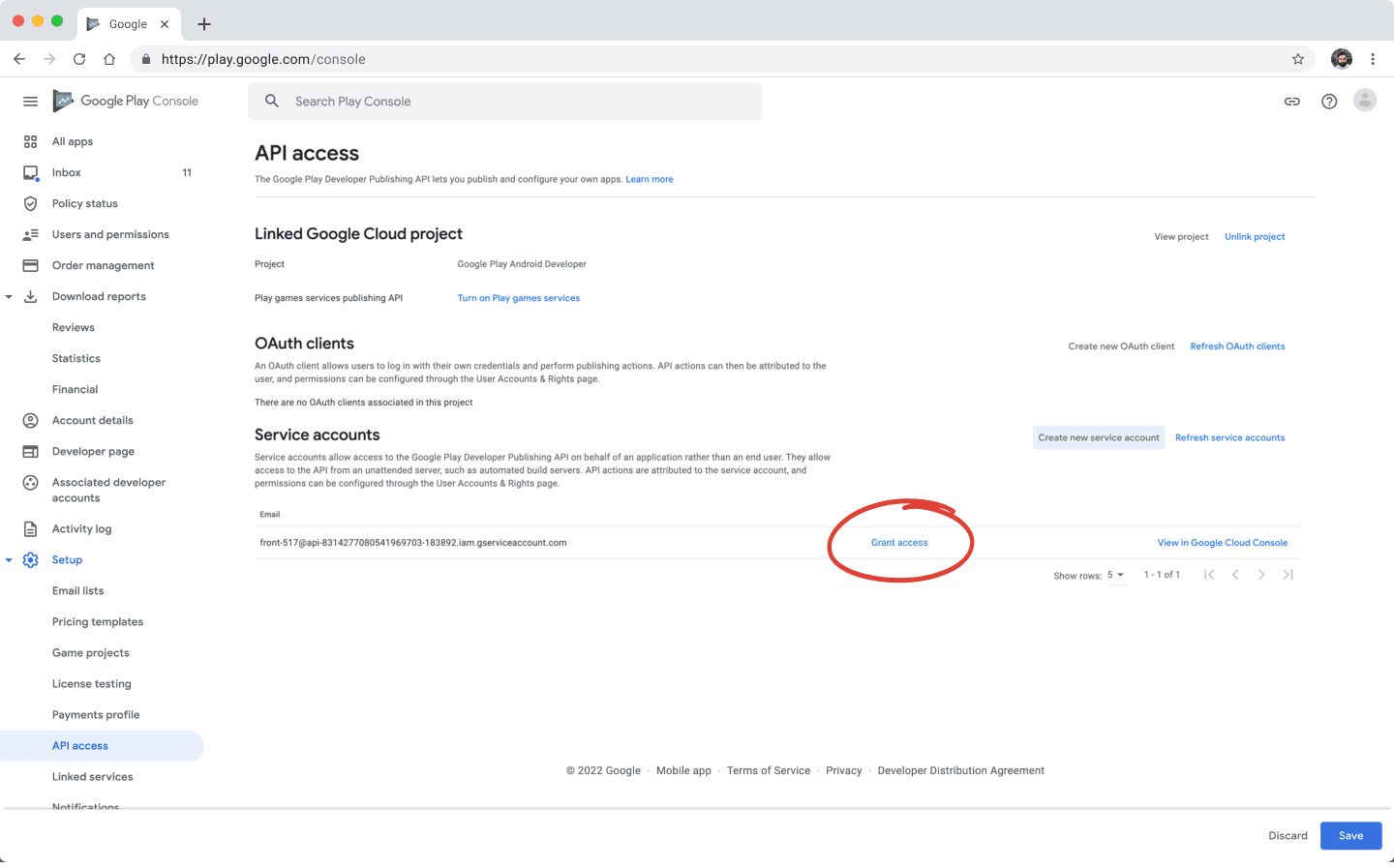Open Payments profile under Setup
Screen dimensions: 1394x868
tap(96, 714)
